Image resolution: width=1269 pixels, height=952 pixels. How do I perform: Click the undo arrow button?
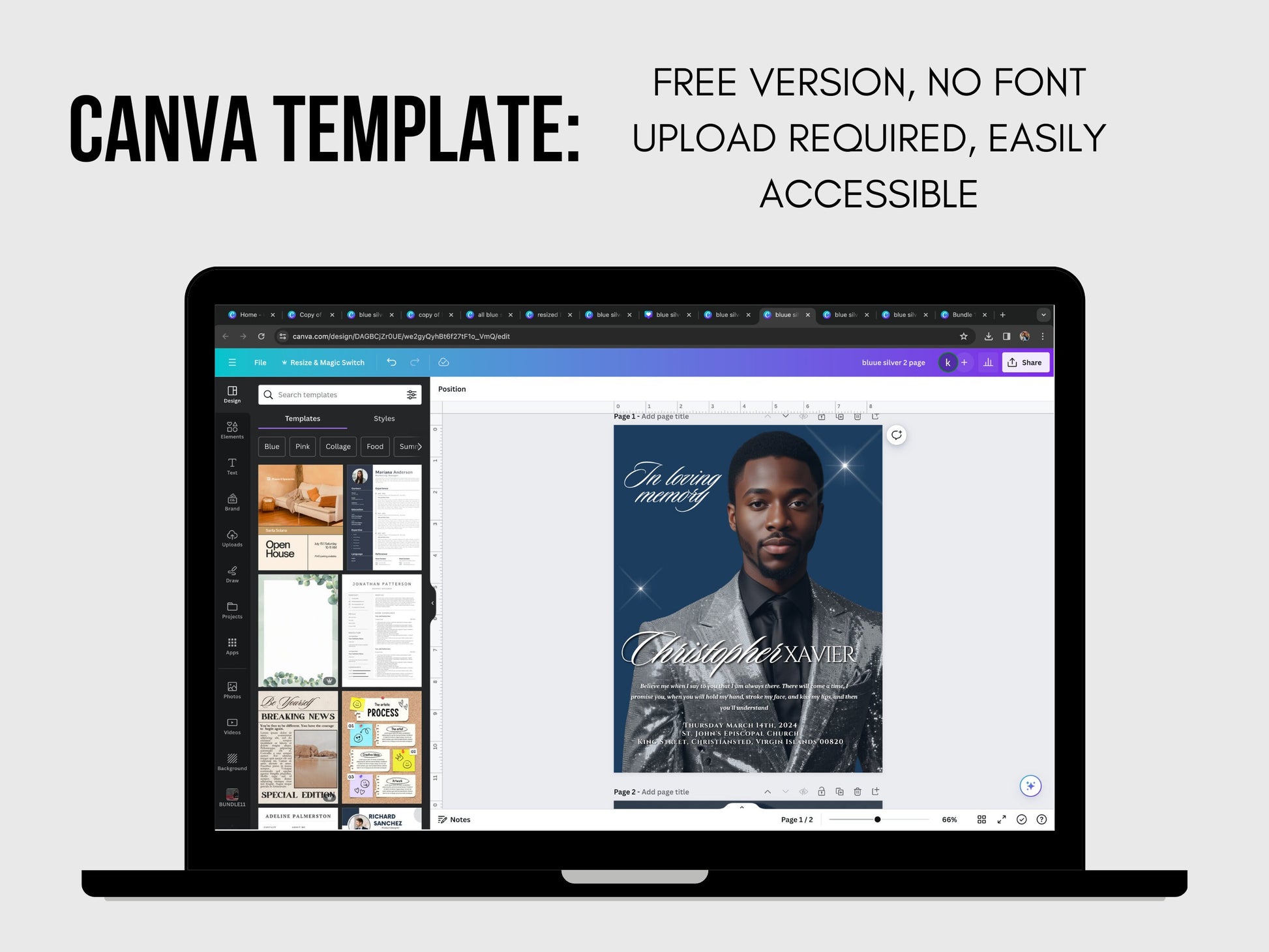(x=391, y=363)
